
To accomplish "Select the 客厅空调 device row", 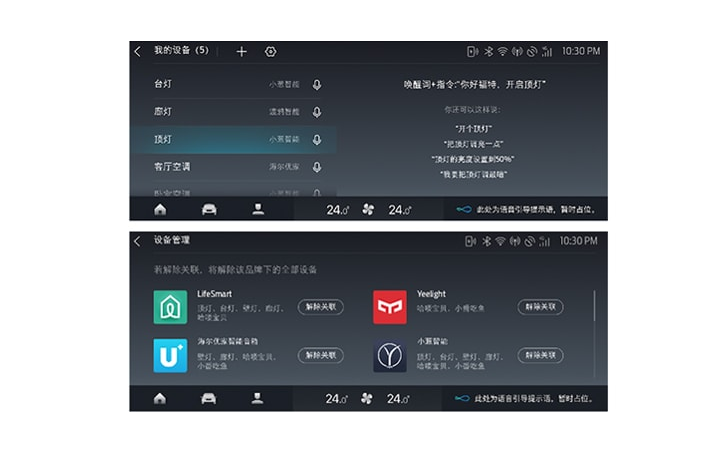I will click(233, 167).
